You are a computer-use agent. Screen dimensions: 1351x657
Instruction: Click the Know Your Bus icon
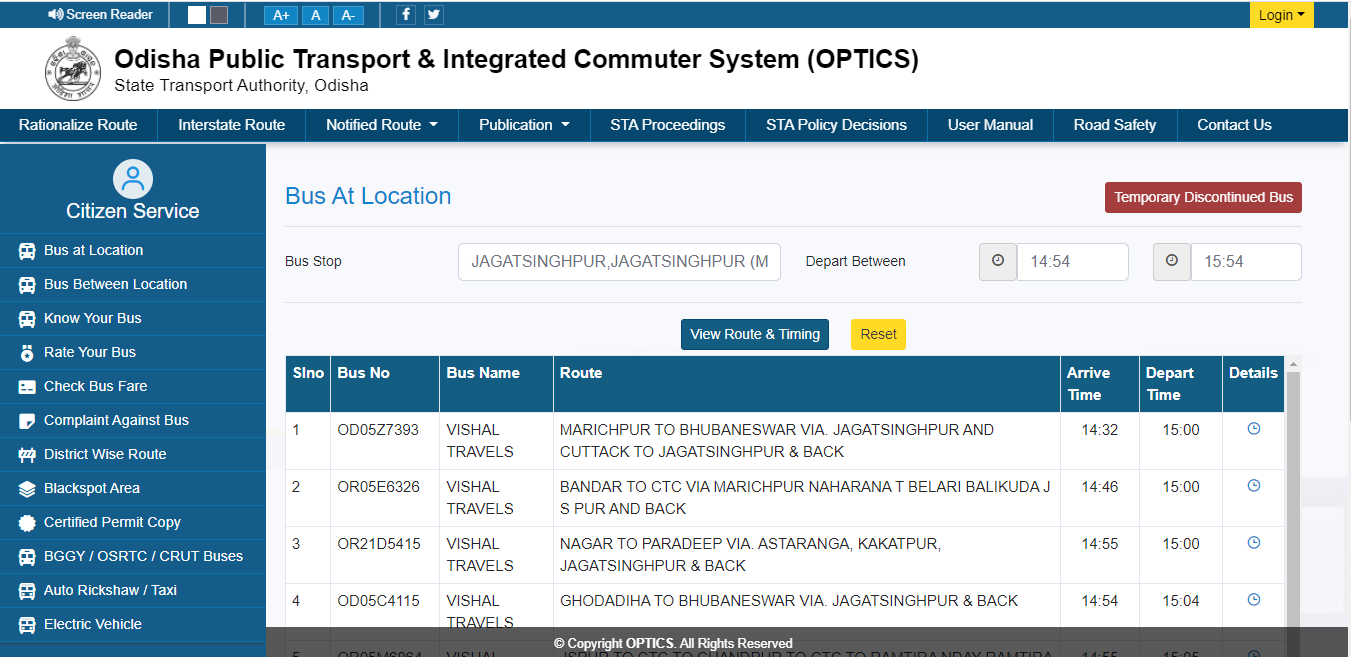(27, 319)
